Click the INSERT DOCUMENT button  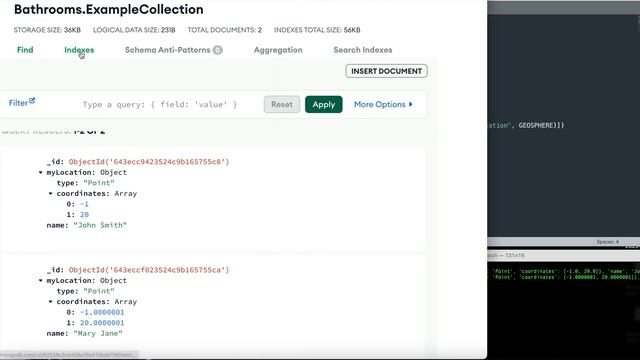pyautogui.click(x=387, y=71)
